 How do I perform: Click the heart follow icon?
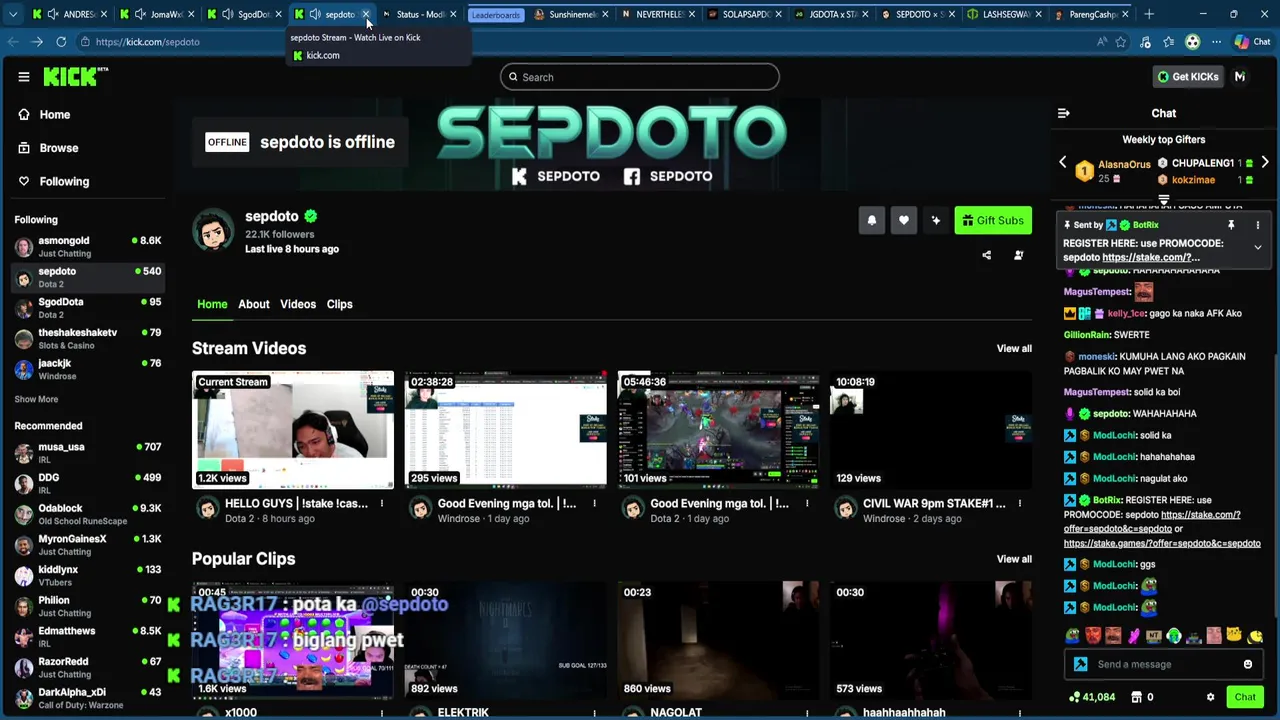(903, 221)
